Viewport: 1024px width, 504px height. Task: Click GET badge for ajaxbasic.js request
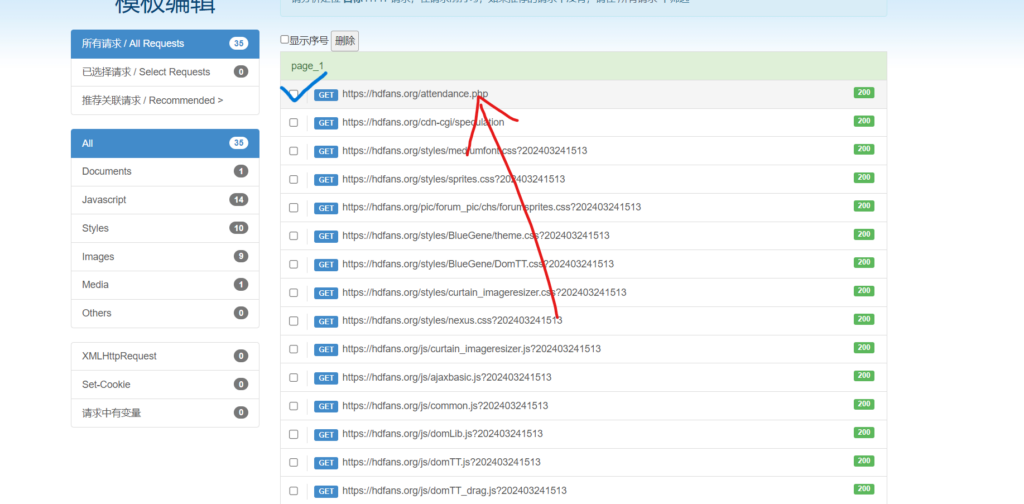point(326,378)
